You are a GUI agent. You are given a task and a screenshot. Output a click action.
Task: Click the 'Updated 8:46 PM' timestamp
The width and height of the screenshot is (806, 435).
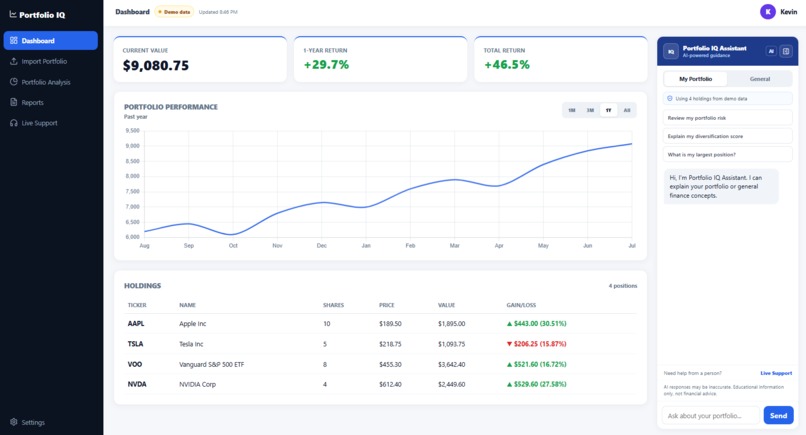pyautogui.click(x=218, y=12)
